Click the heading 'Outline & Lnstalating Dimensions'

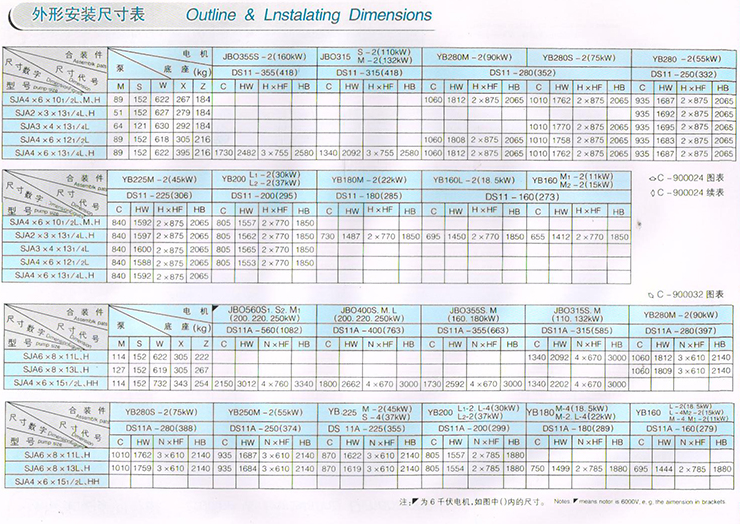click(x=309, y=15)
